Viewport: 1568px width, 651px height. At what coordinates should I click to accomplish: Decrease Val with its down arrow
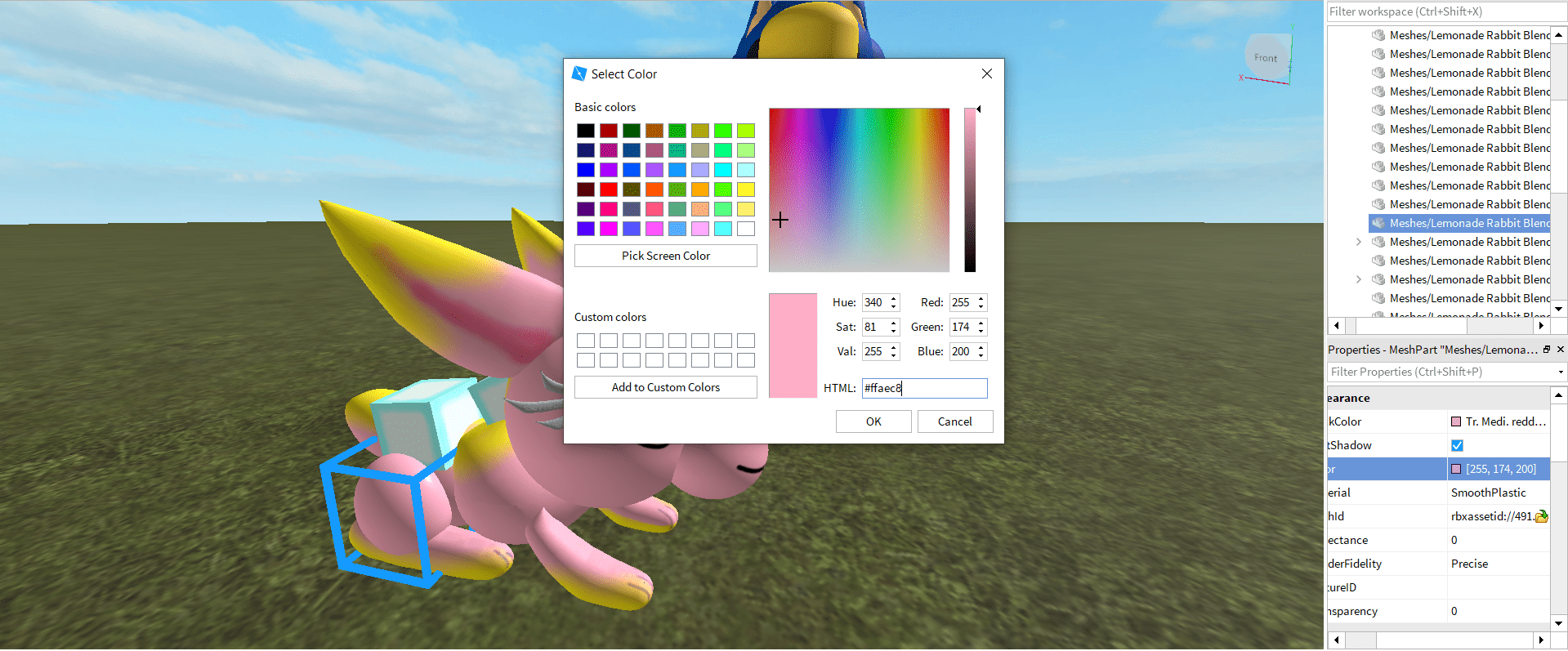pos(894,356)
